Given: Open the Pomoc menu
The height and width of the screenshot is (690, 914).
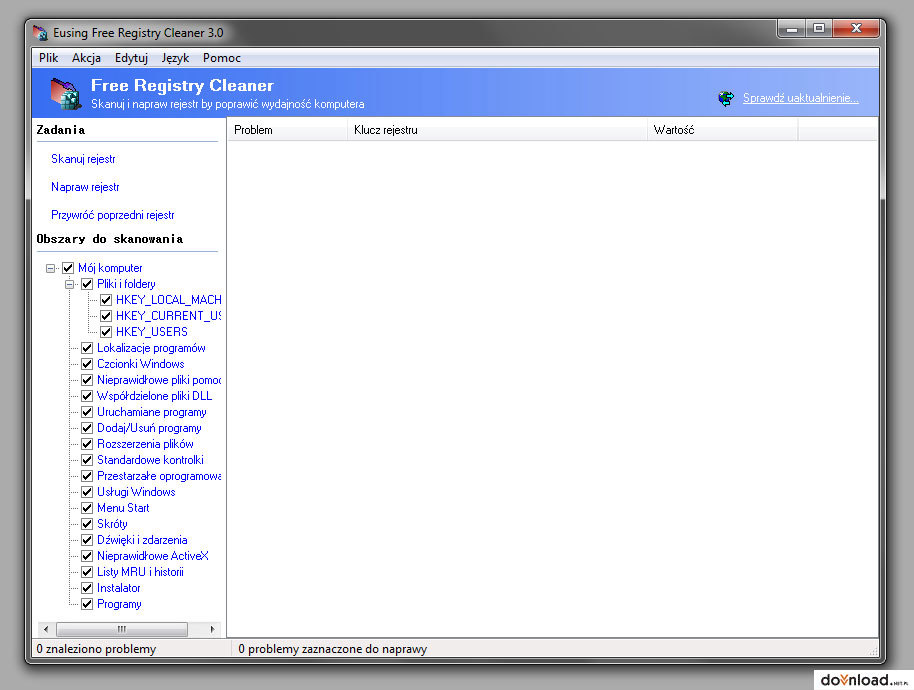Looking at the screenshot, I should (x=222, y=58).
